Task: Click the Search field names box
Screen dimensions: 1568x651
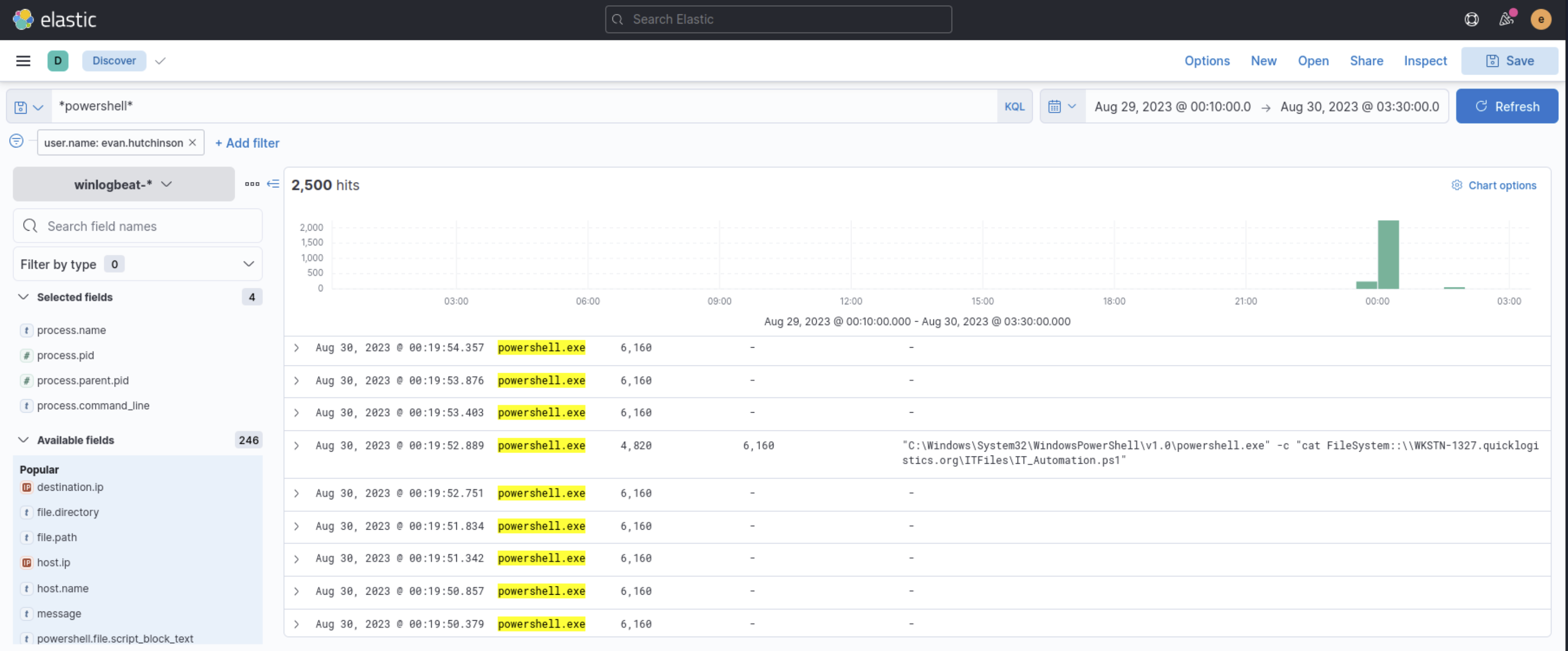Action: coord(137,226)
